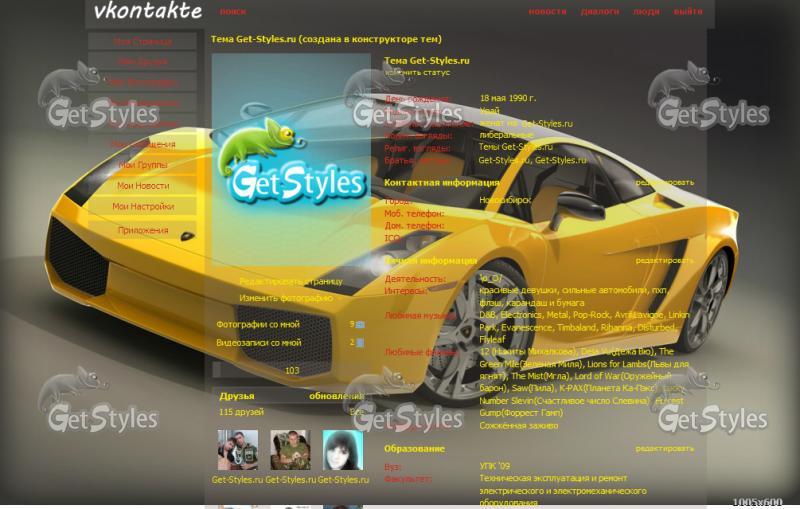
Task: Open Мои Группы in the sidebar
Action: (143, 165)
